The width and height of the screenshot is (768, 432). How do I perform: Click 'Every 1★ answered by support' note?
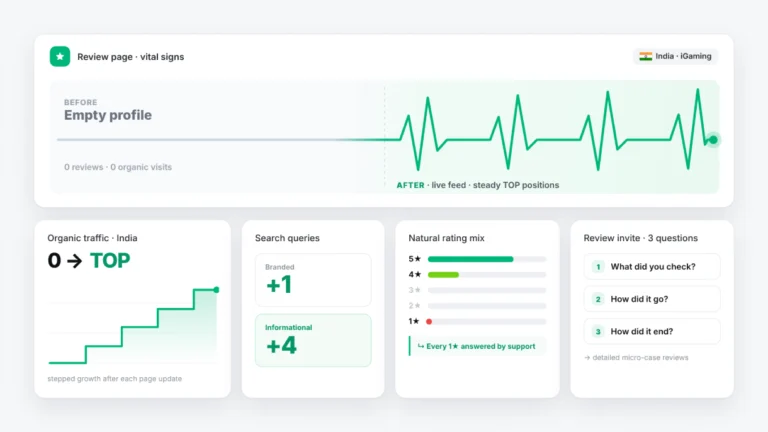pyautogui.click(x=477, y=346)
